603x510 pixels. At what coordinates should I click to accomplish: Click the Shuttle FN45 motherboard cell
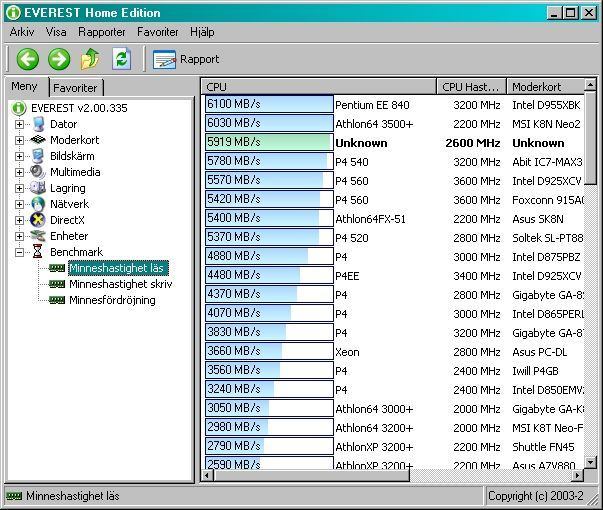(543, 447)
